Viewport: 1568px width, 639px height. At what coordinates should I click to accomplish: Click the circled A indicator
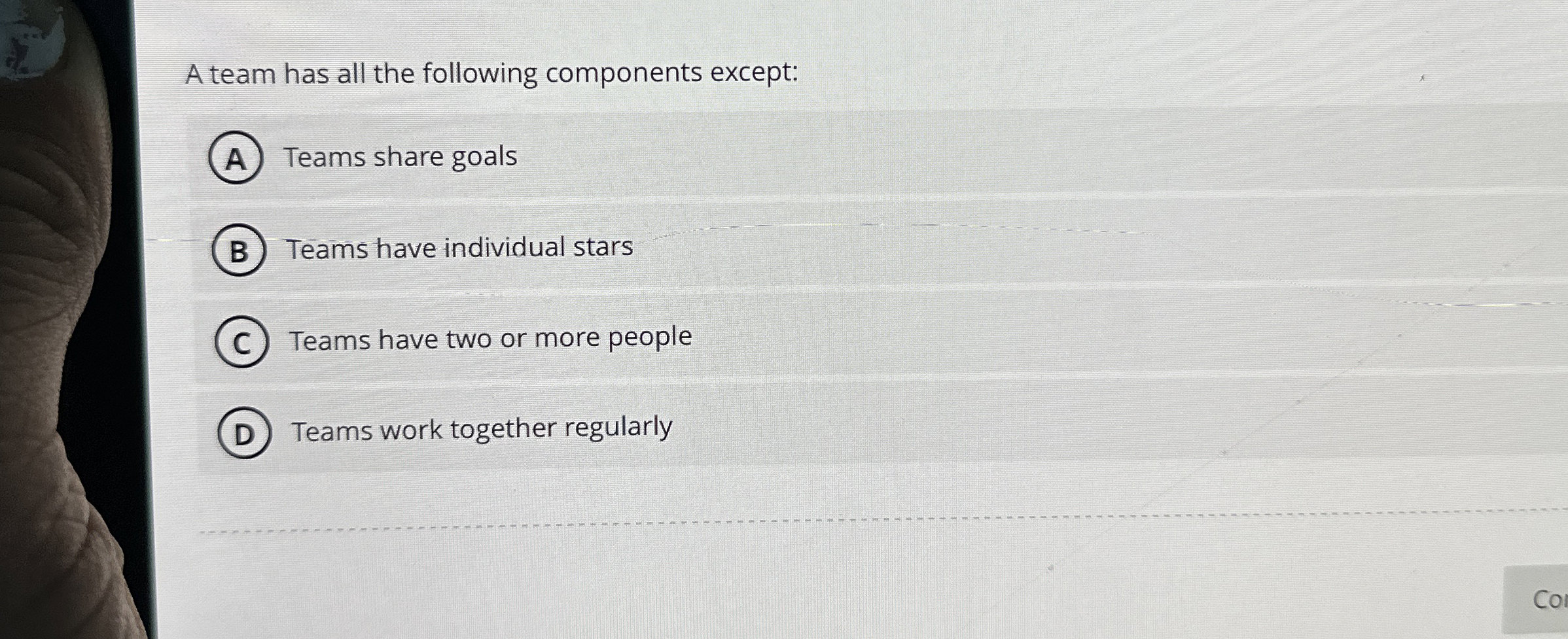pyautogui.click(x=236, y=159)
